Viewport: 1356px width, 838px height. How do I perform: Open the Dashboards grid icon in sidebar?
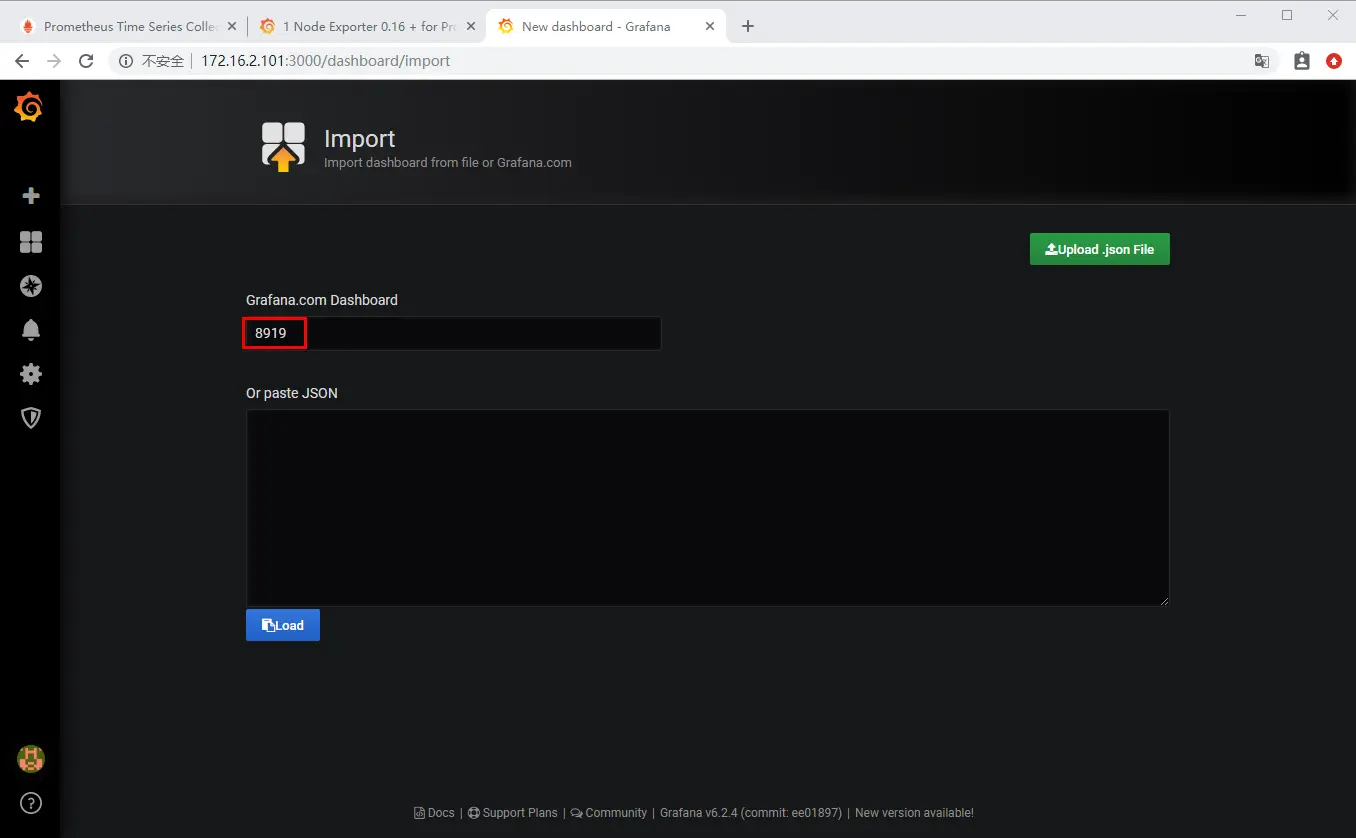click(31, 242)
